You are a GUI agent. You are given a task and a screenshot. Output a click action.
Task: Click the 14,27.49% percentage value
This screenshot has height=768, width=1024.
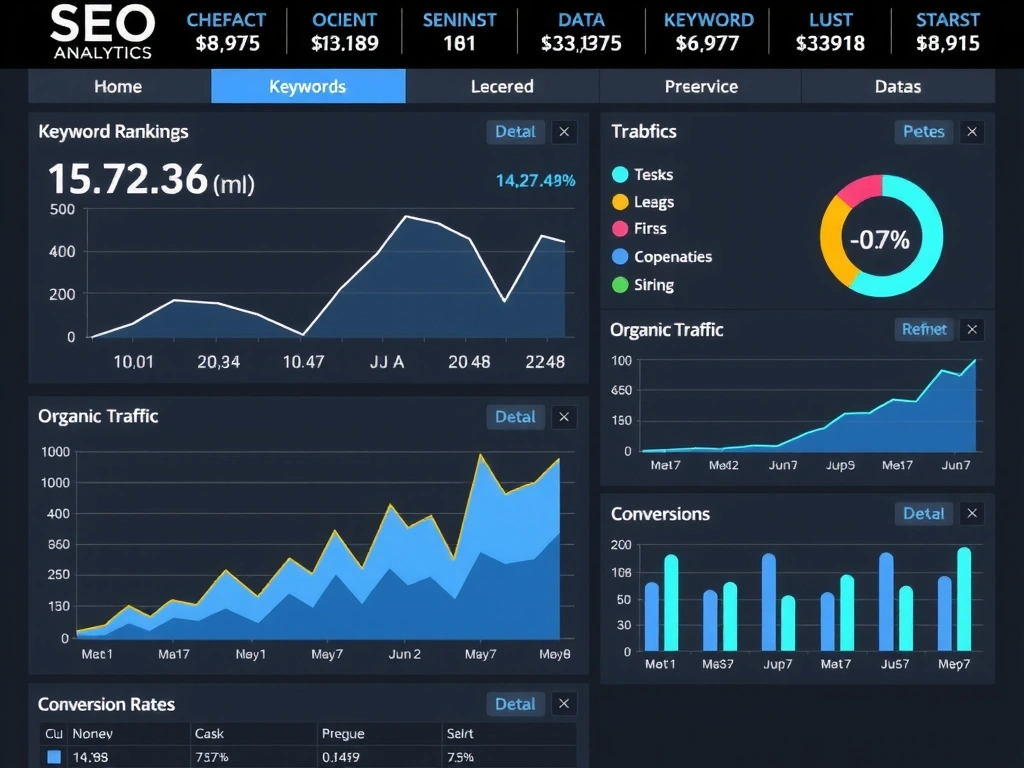535,182
